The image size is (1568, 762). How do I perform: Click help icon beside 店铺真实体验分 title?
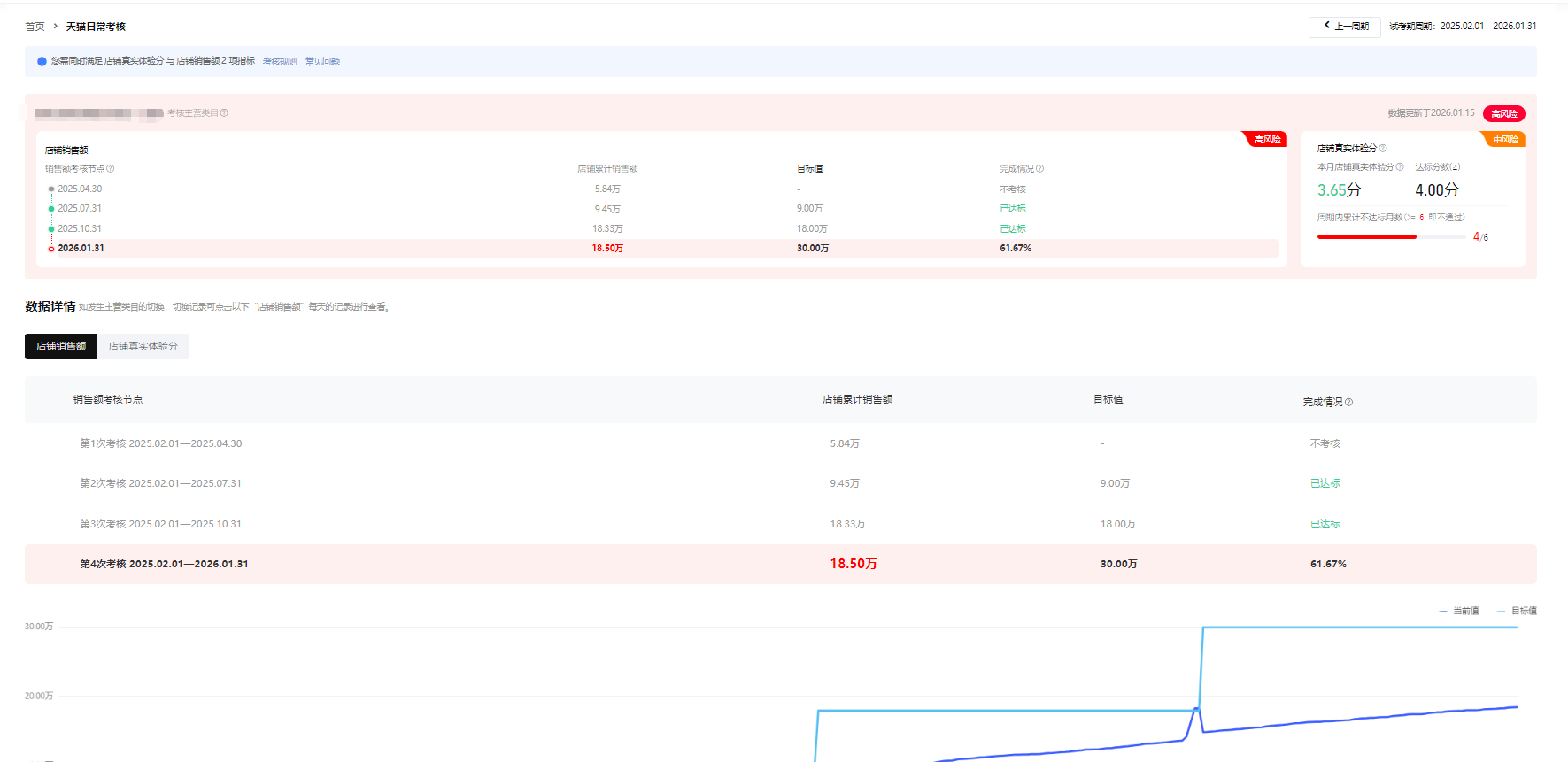tap(1383, 149)
